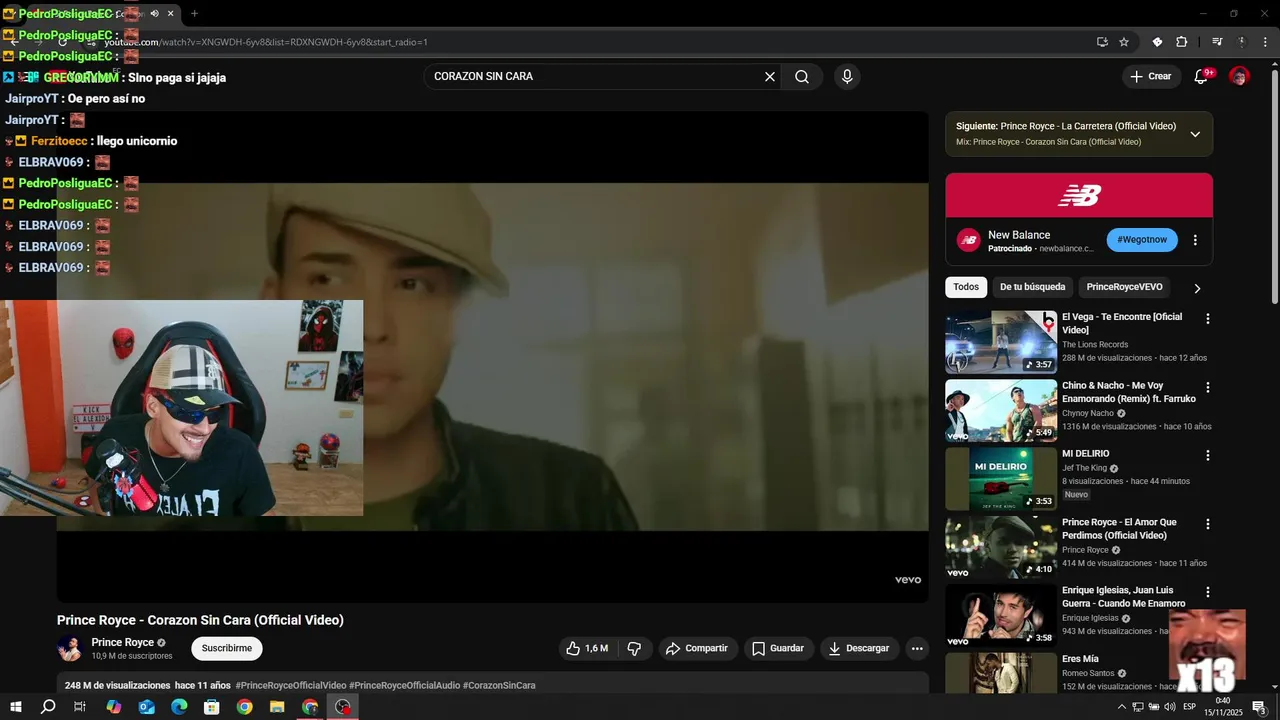Click install app icon in address bar
Screen dimensions: 1280x720
pos(1102,42)
